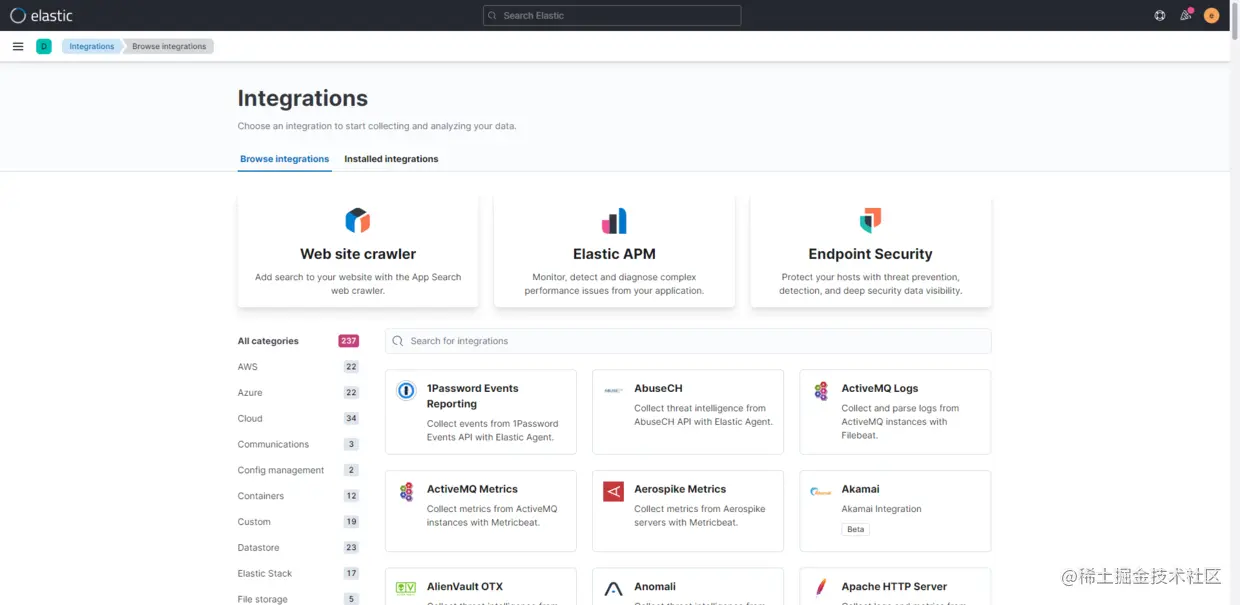Open the AbuseCH integration title
Image resolution: width=1240 pixels, height=605 pixels.
[x=658, y=388]
